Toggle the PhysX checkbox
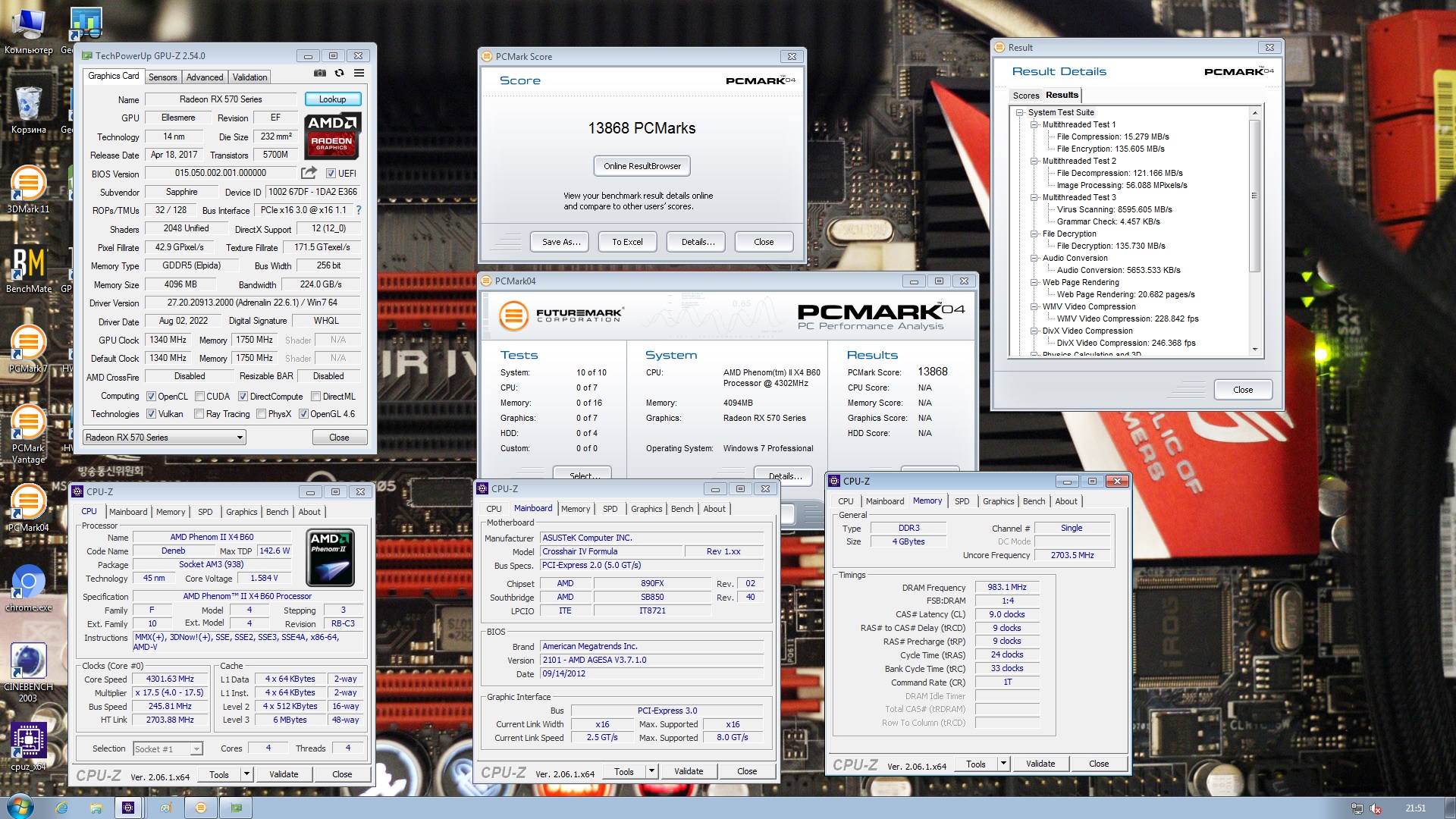 coord(261,414)
